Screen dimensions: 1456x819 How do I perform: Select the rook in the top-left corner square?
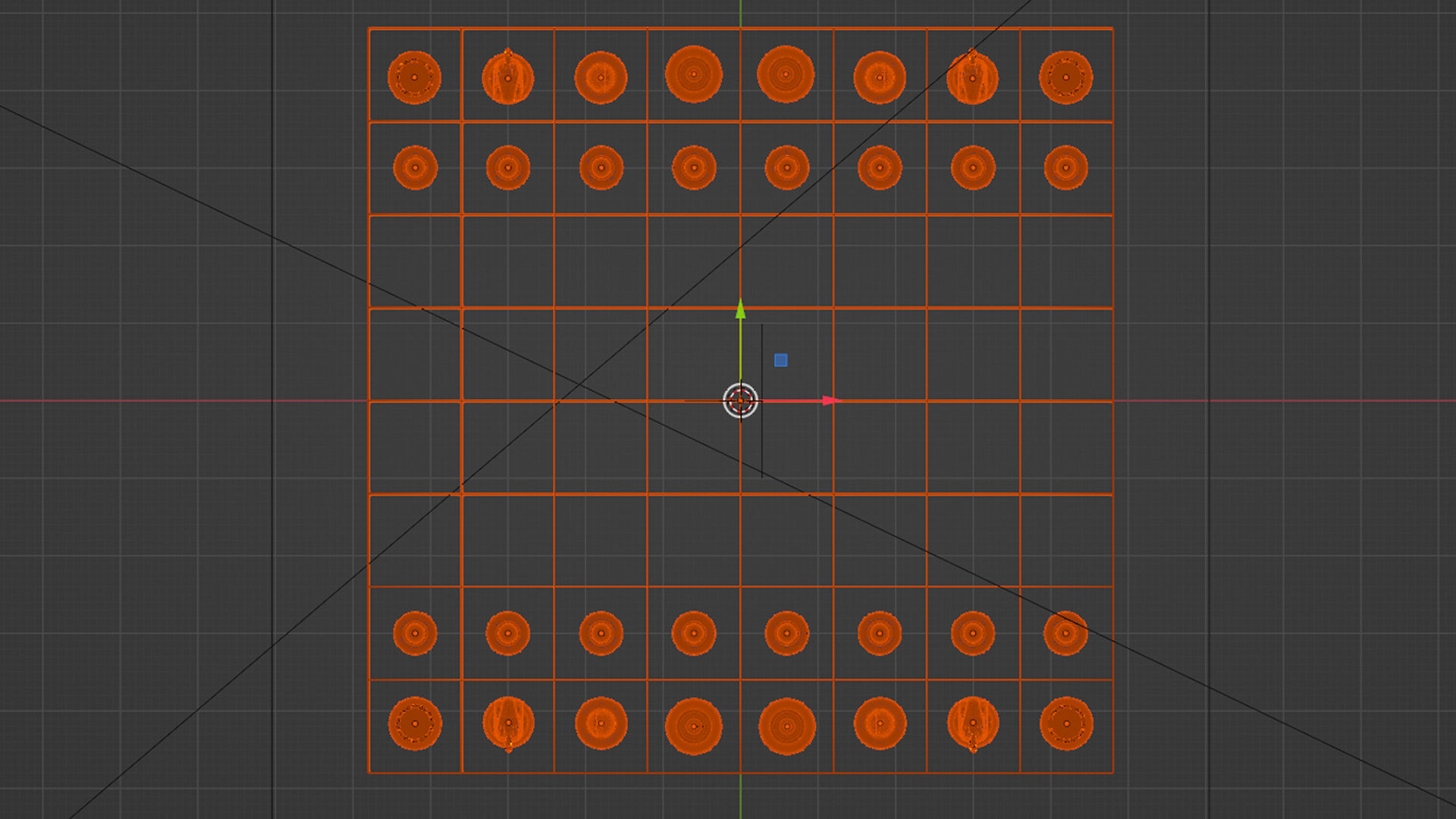(414, 77)
